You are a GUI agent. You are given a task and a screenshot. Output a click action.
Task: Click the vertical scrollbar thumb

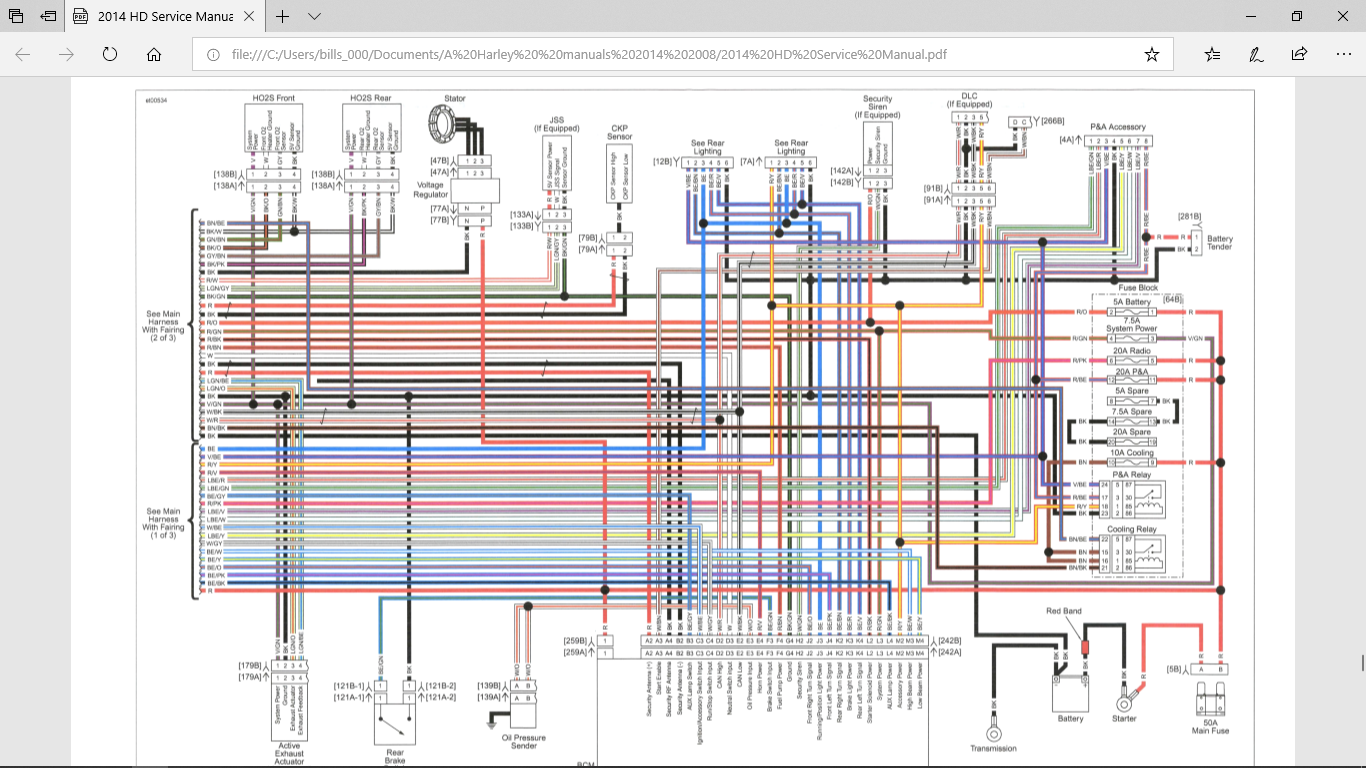pos(1361,663)
